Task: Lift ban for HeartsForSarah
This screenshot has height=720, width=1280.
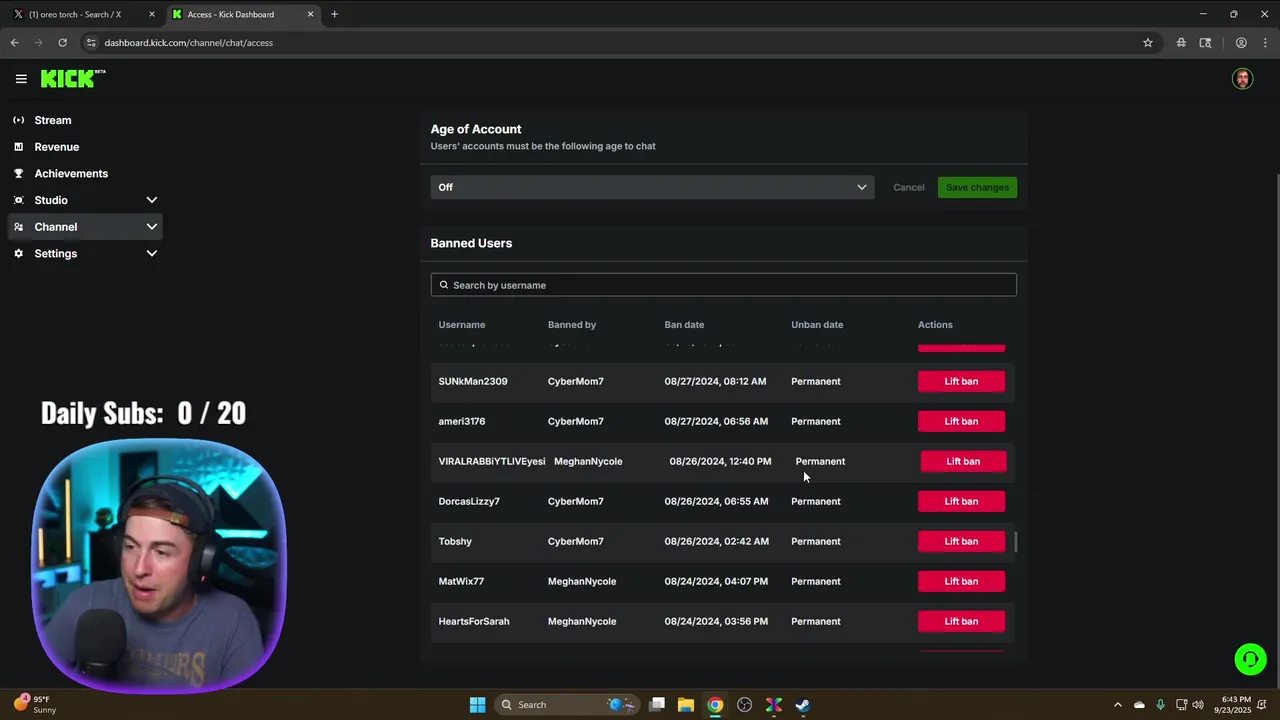Action: tap(961, 621)
